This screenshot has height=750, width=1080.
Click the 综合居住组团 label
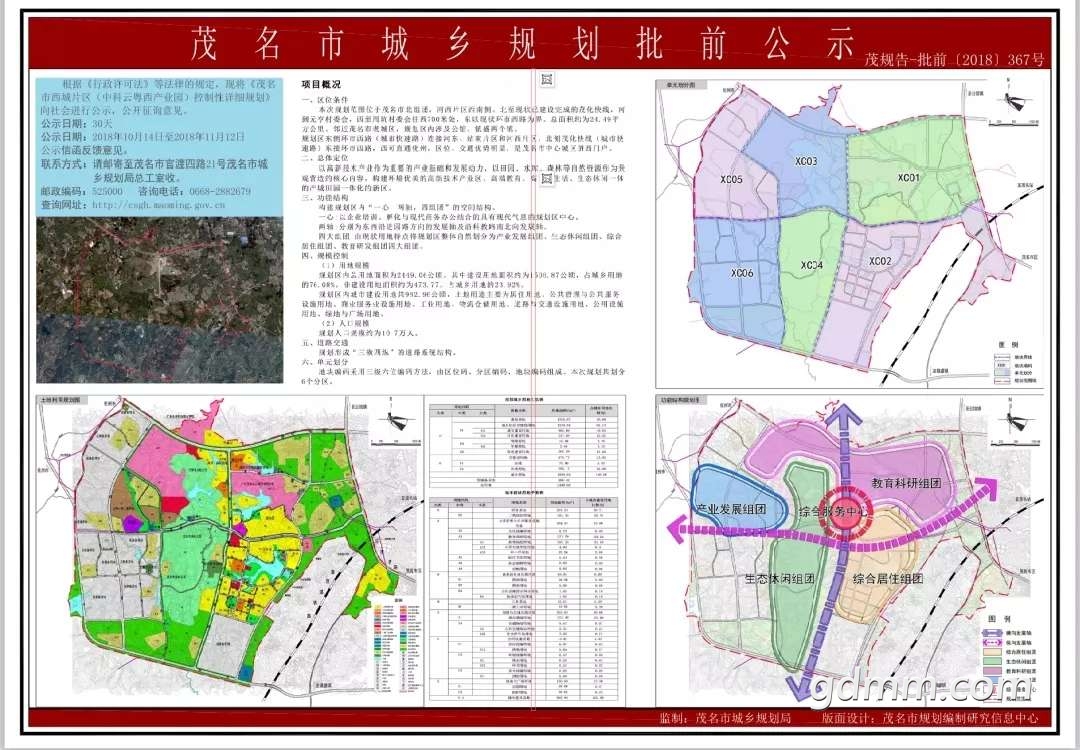click(888, 579)
